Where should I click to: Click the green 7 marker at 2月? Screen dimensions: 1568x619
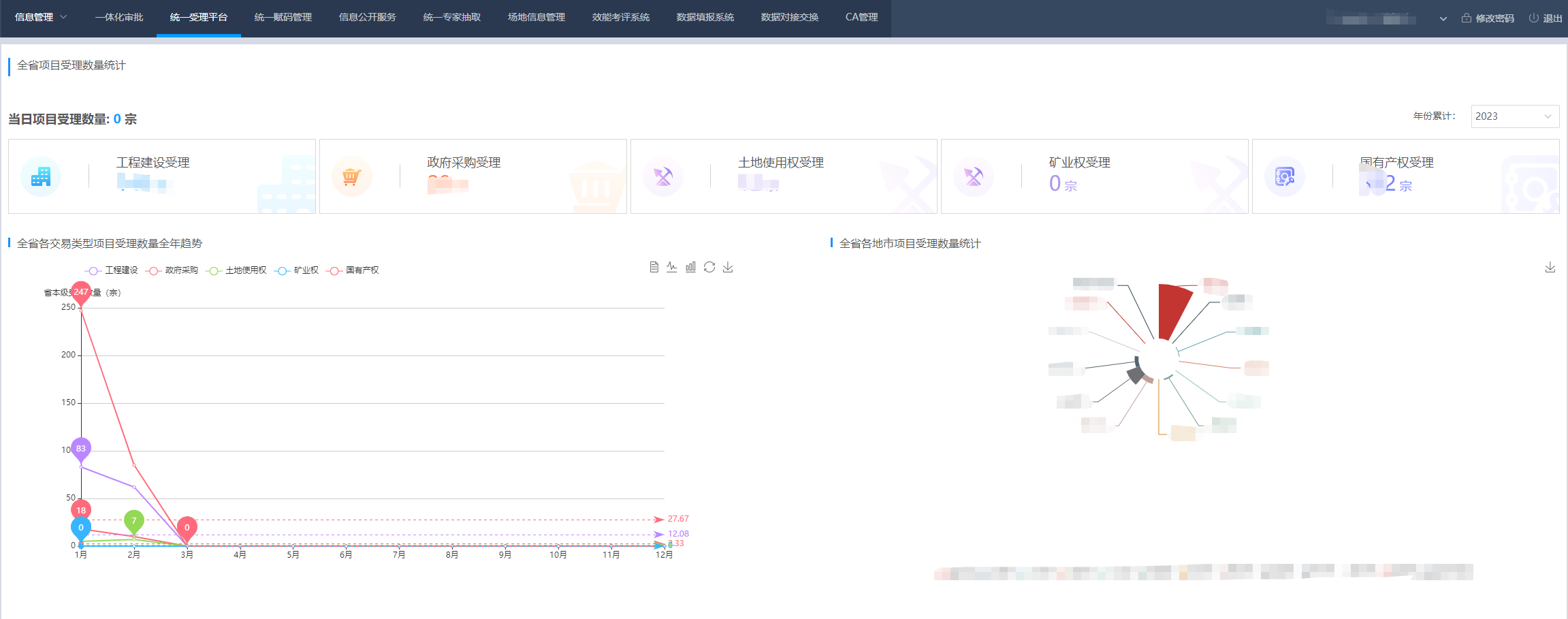click(134, 522)
